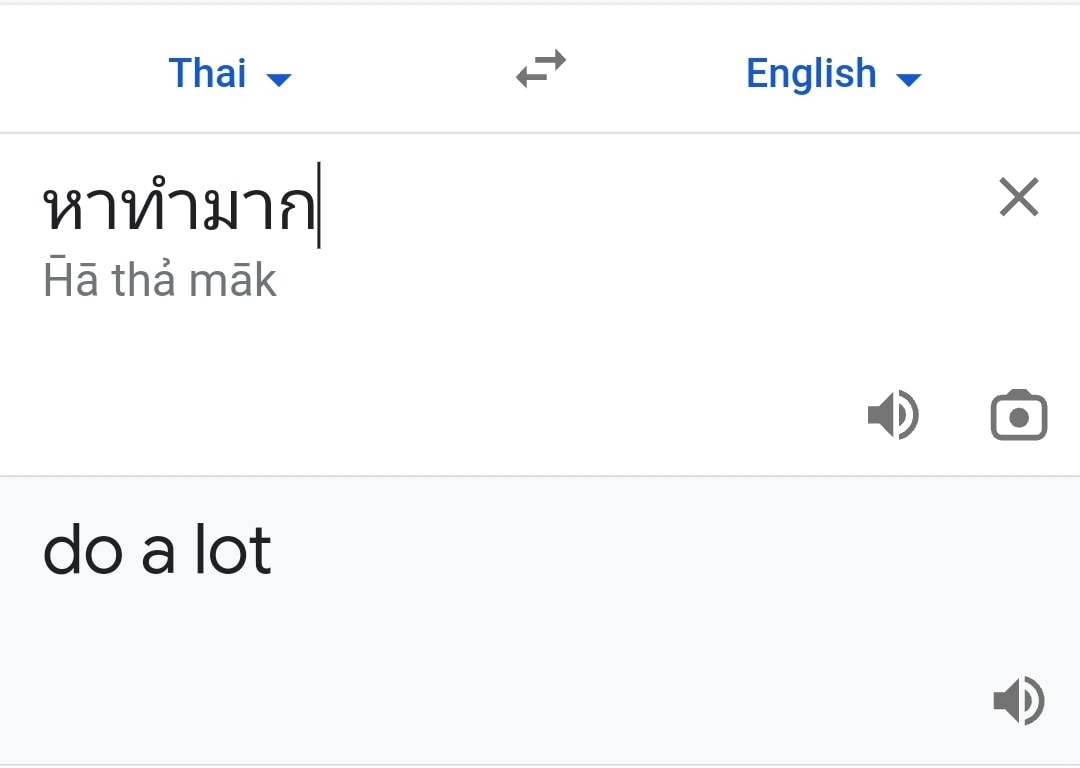The image size is (1080, 768).
Task: Play audio for the English translation
Action: [1019, 700]
